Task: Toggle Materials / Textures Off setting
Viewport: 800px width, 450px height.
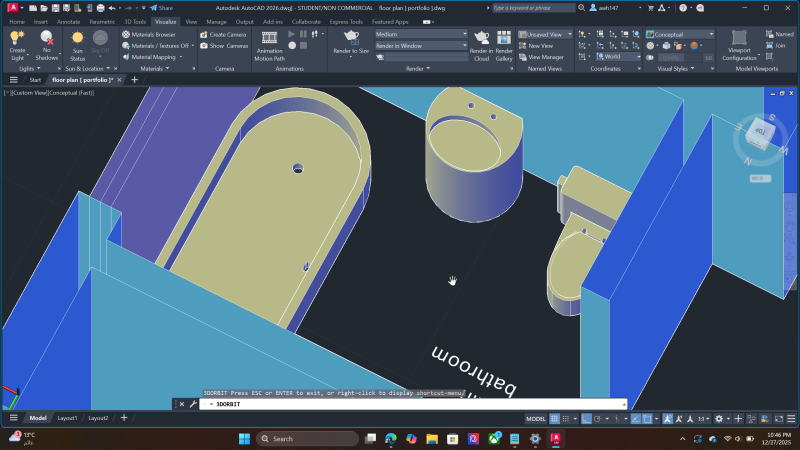Action: [159, 46]
